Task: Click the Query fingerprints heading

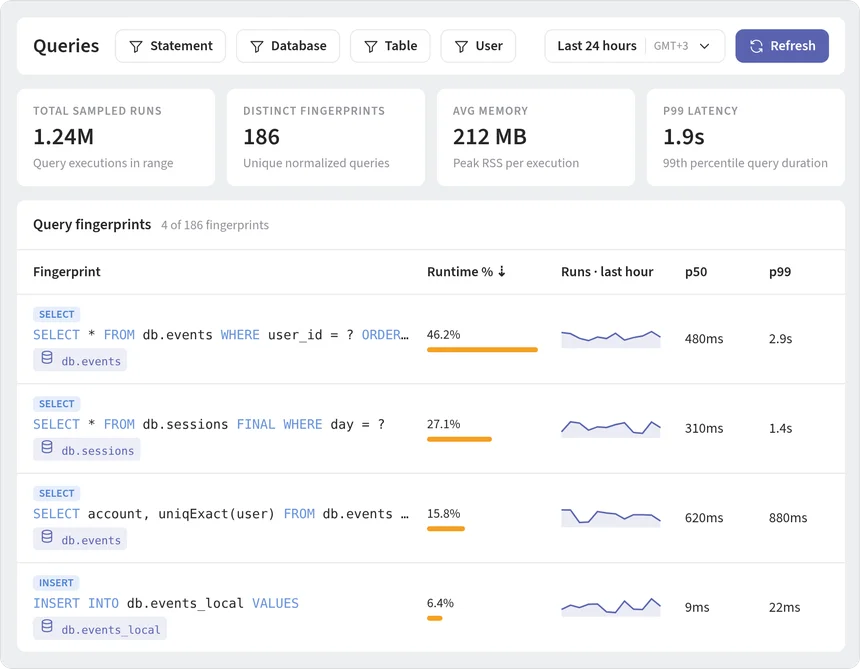Action: (x=92, y=225)
